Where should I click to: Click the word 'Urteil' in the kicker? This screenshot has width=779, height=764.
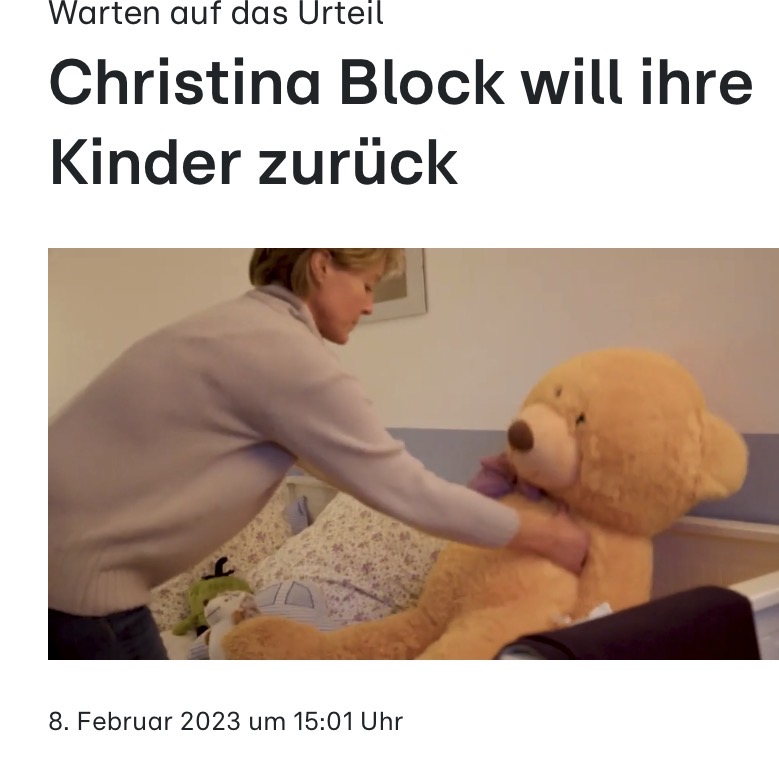point(341,13)
